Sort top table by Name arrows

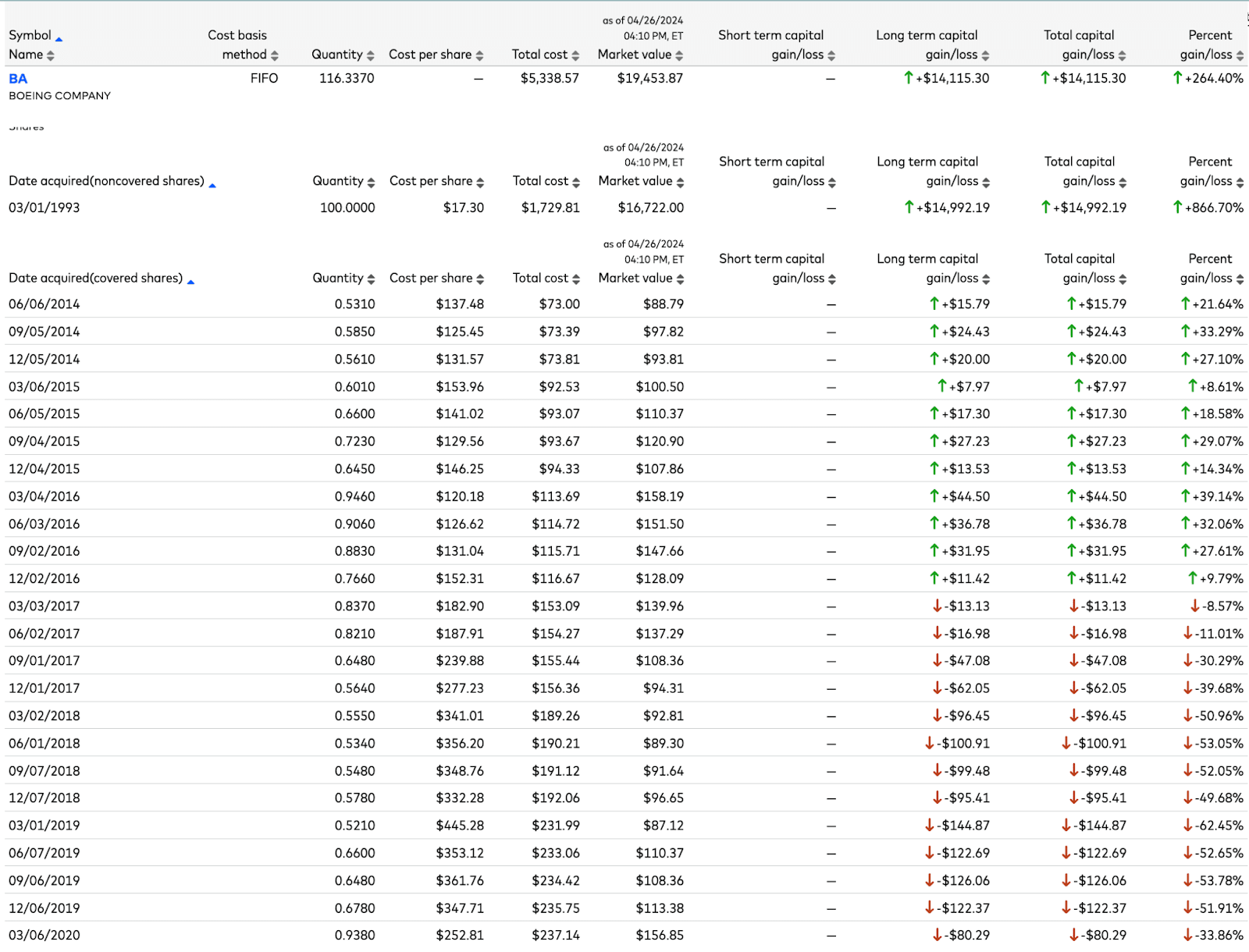(x=51, y=55)
